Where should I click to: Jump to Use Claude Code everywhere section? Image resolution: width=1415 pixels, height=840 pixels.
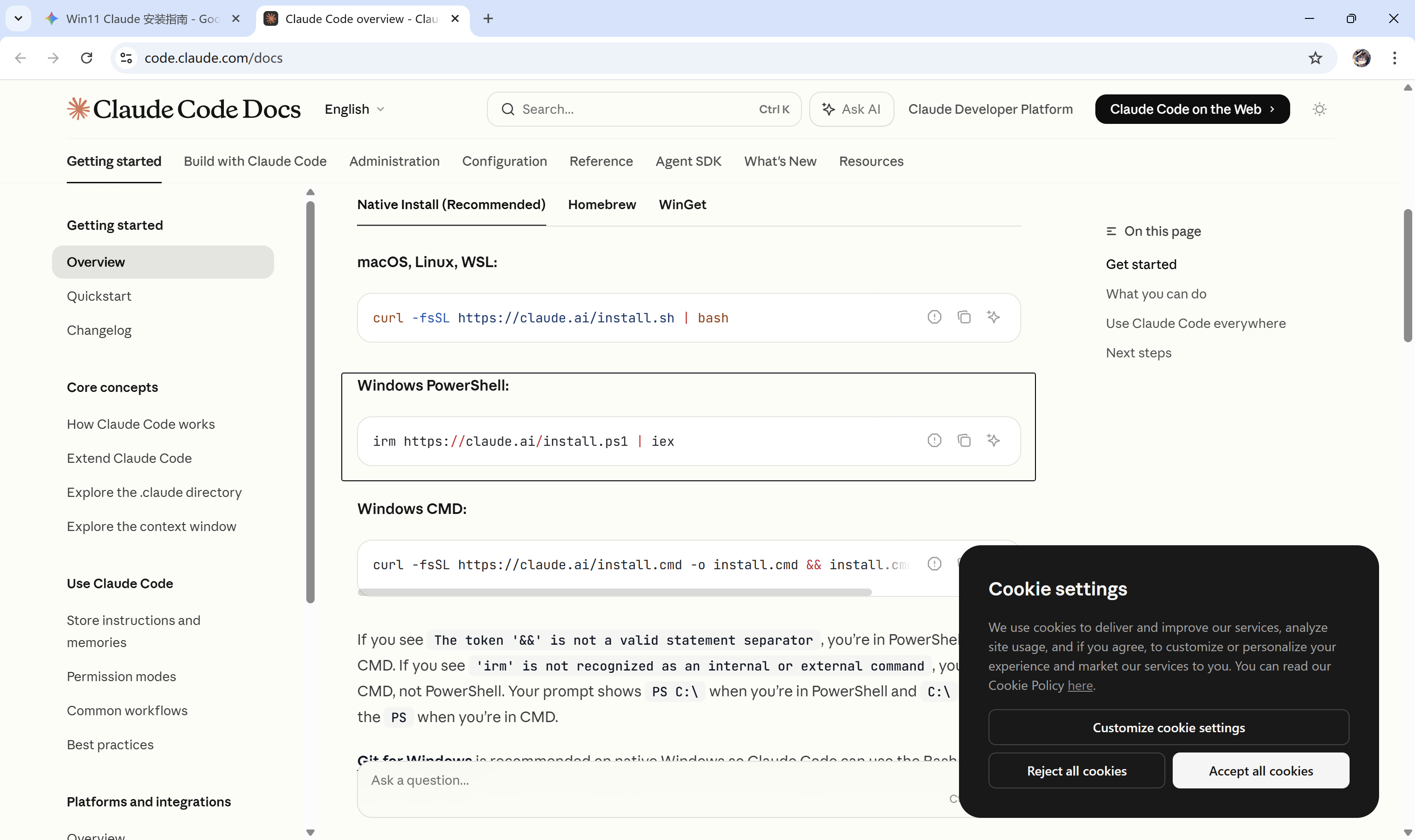coord(1195,323)
